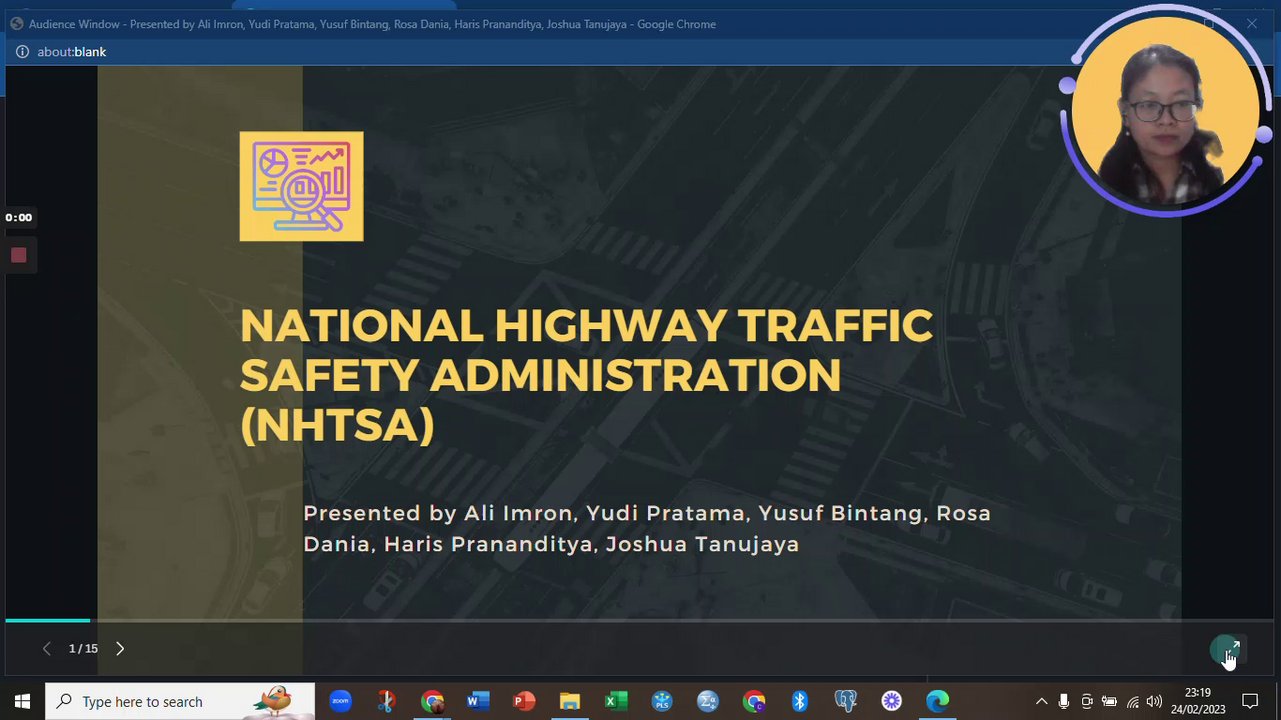
Task: Open the PLS app in taskbar
Action: pos(662,701)
